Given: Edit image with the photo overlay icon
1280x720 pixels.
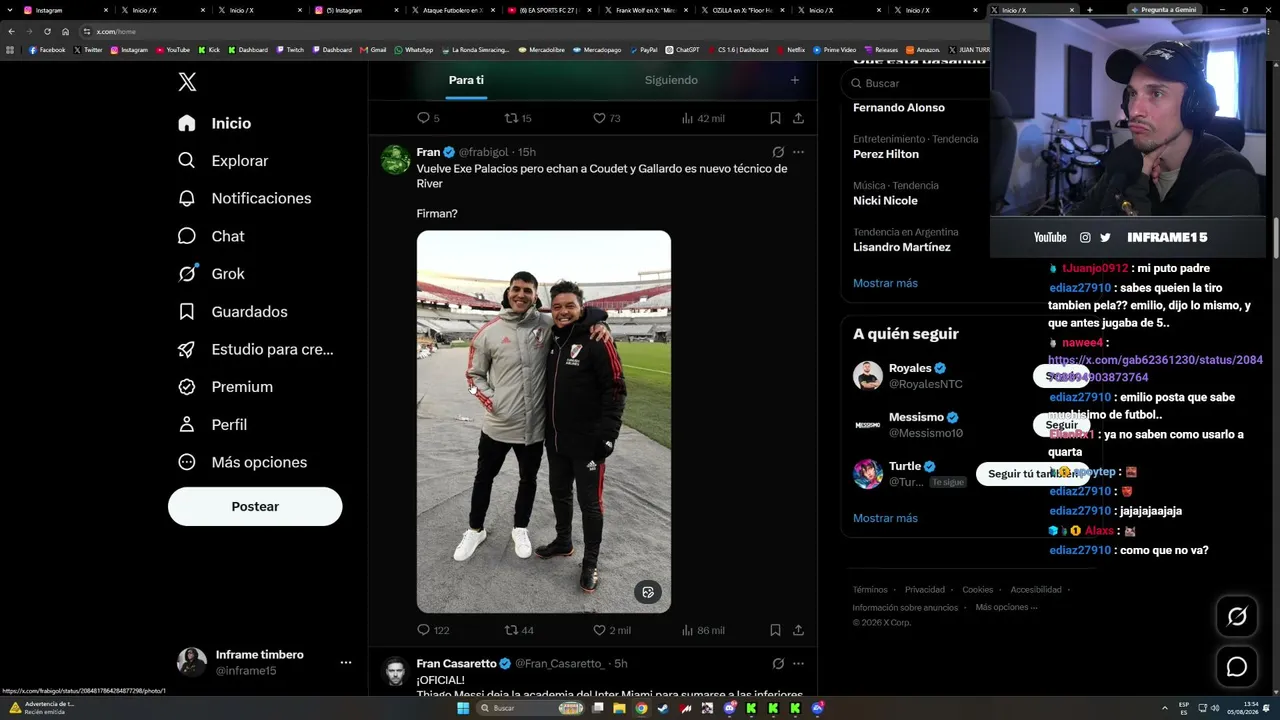Looking at the screenshot, I should (648, 592).
